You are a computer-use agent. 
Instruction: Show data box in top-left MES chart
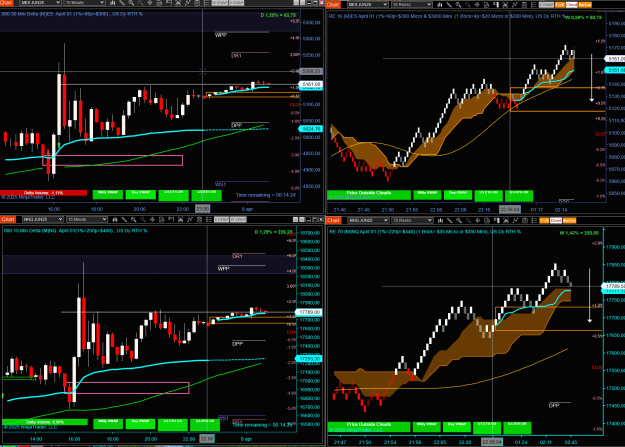tap(159, 3)
